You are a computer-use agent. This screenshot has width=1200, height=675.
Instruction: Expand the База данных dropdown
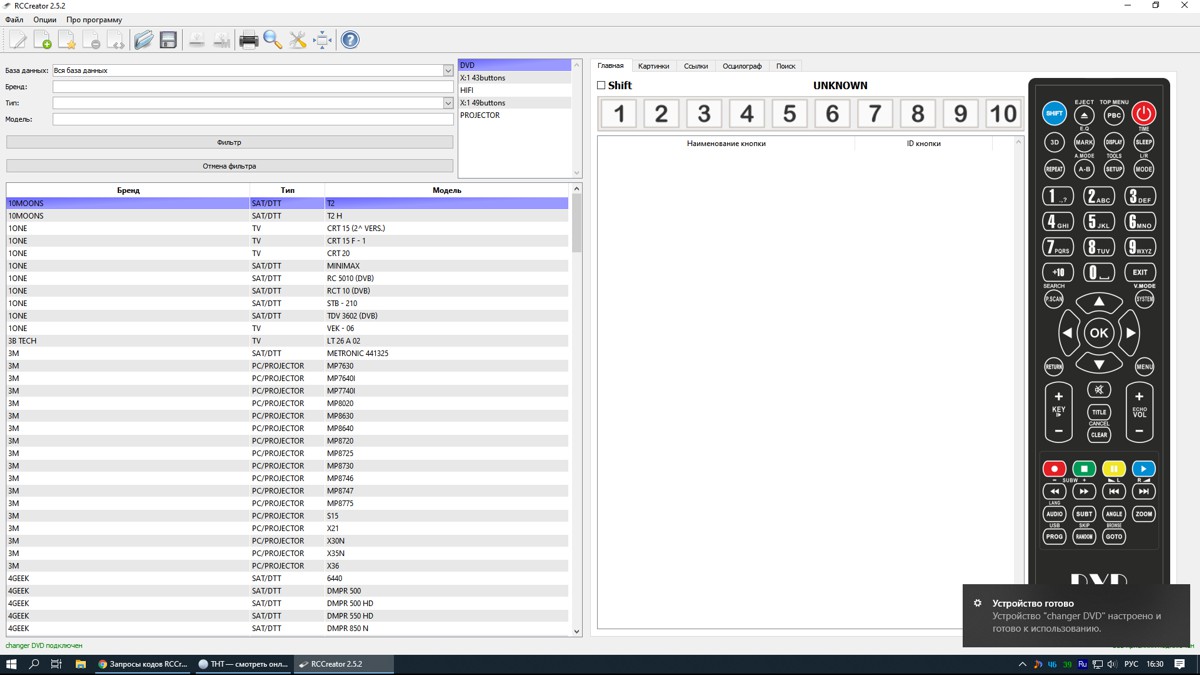point(447,71)
